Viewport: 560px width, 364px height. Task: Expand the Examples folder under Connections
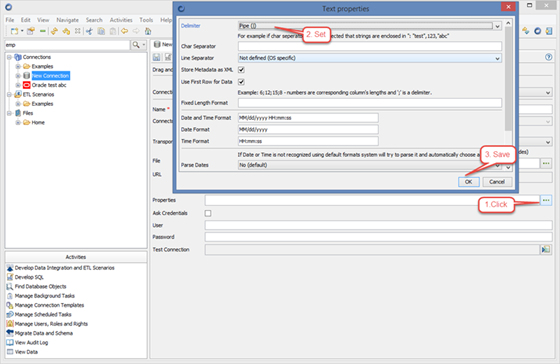click(18, 66)
